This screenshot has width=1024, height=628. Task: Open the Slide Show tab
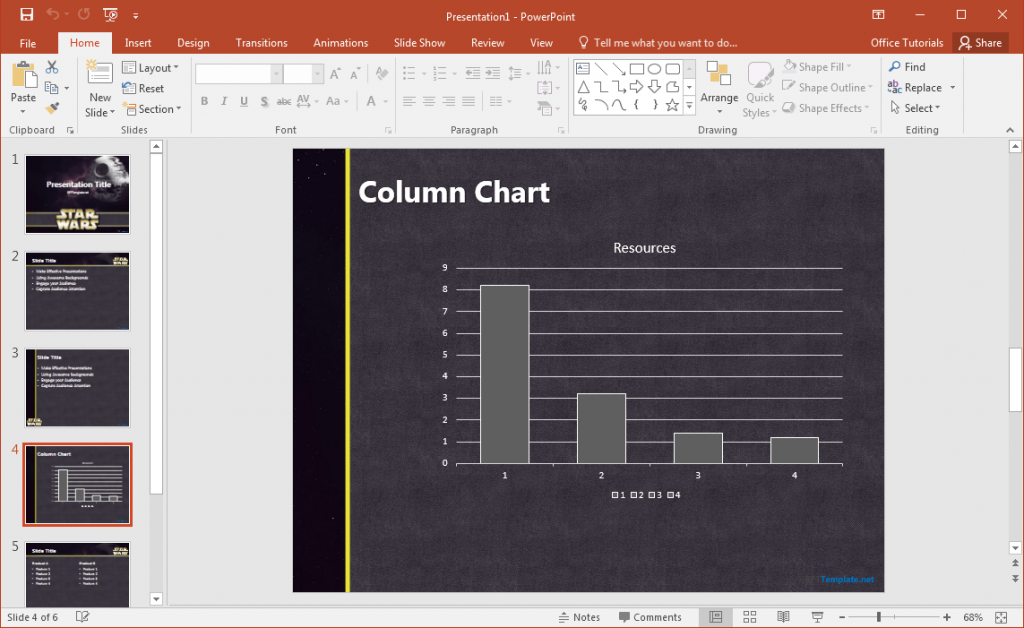419,42
